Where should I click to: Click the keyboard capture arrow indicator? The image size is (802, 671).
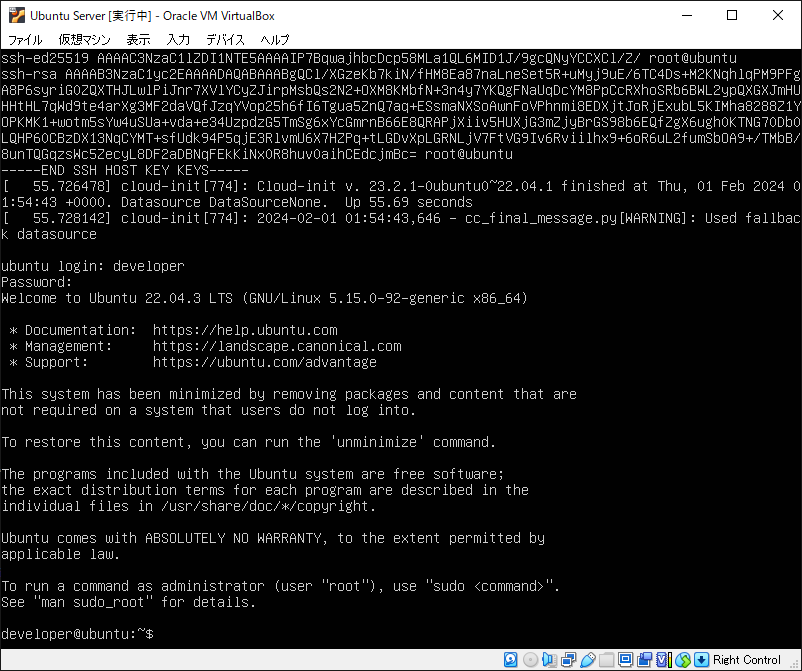[x=702, y=660]
